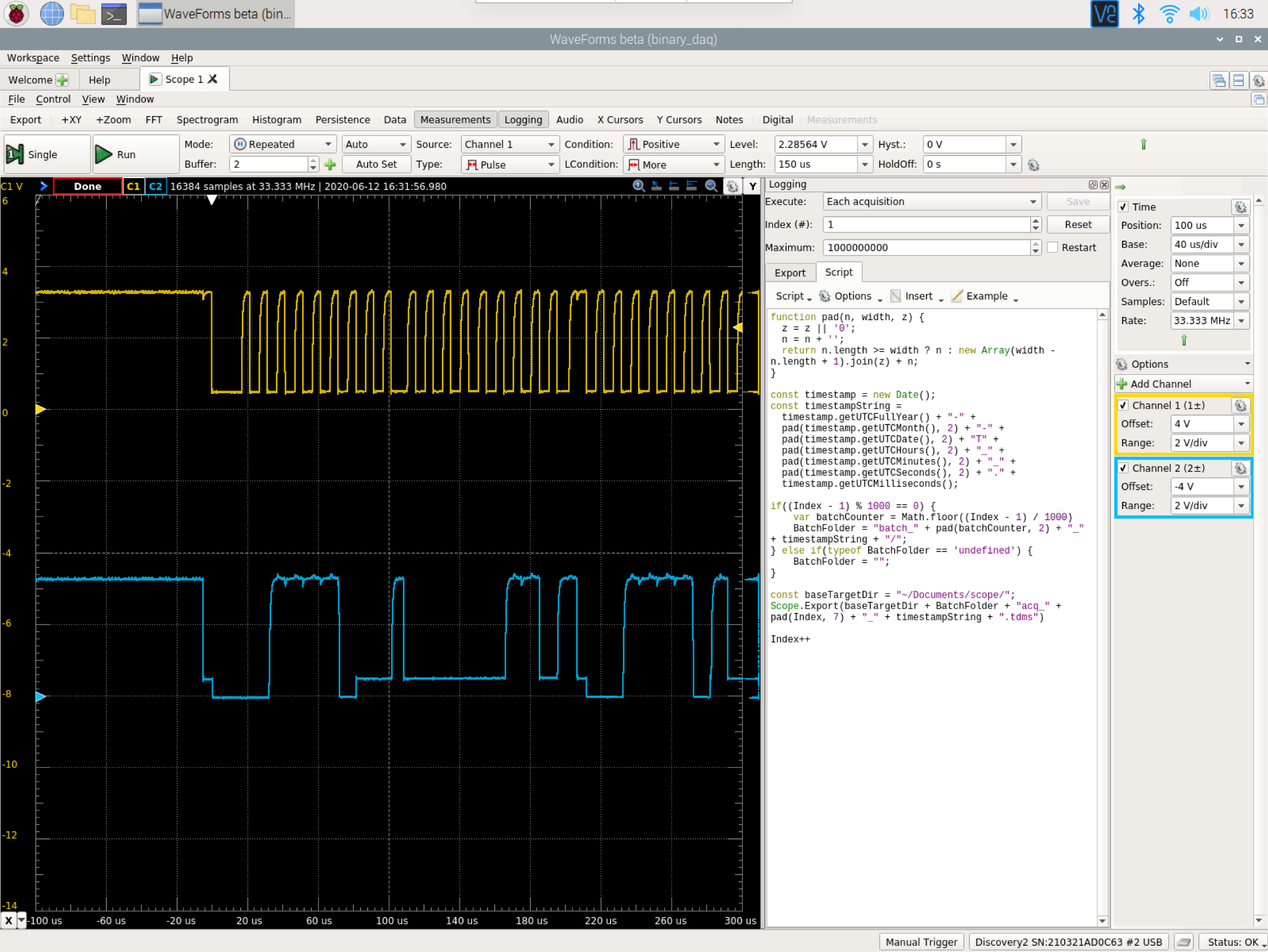Screen dimensions: 1268x952
Task: Click the Auto Set button
Action: coord(376,164)
